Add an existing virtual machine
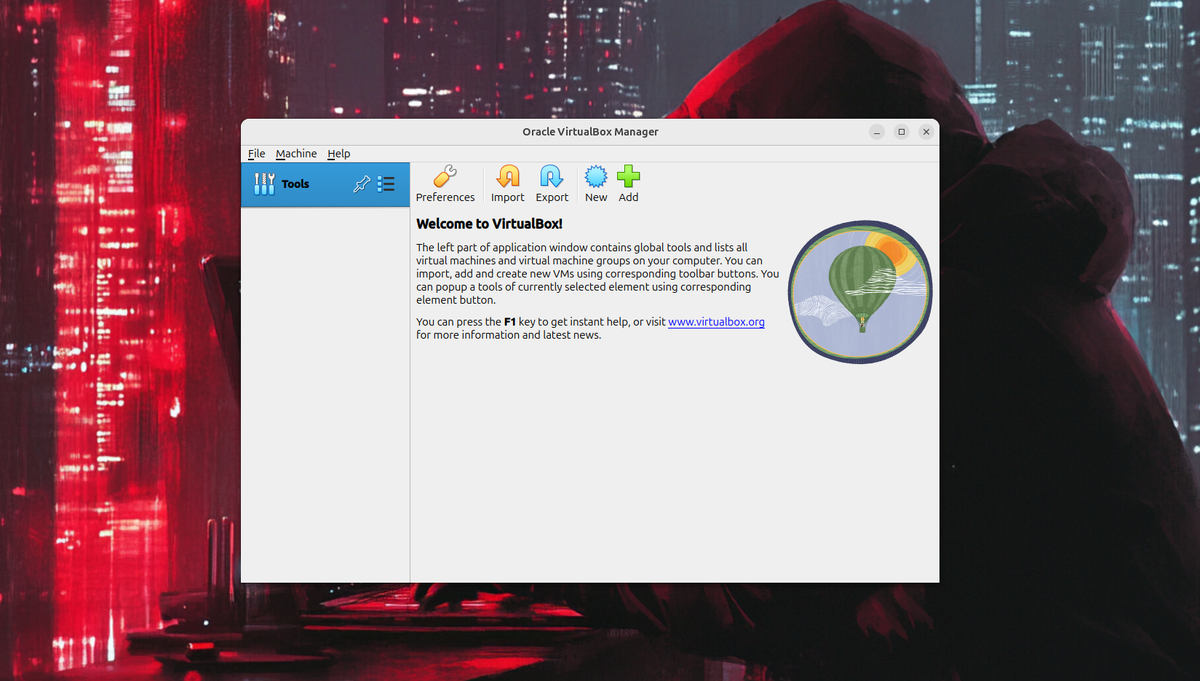1200x681 pixels. [x=628, y=184]
